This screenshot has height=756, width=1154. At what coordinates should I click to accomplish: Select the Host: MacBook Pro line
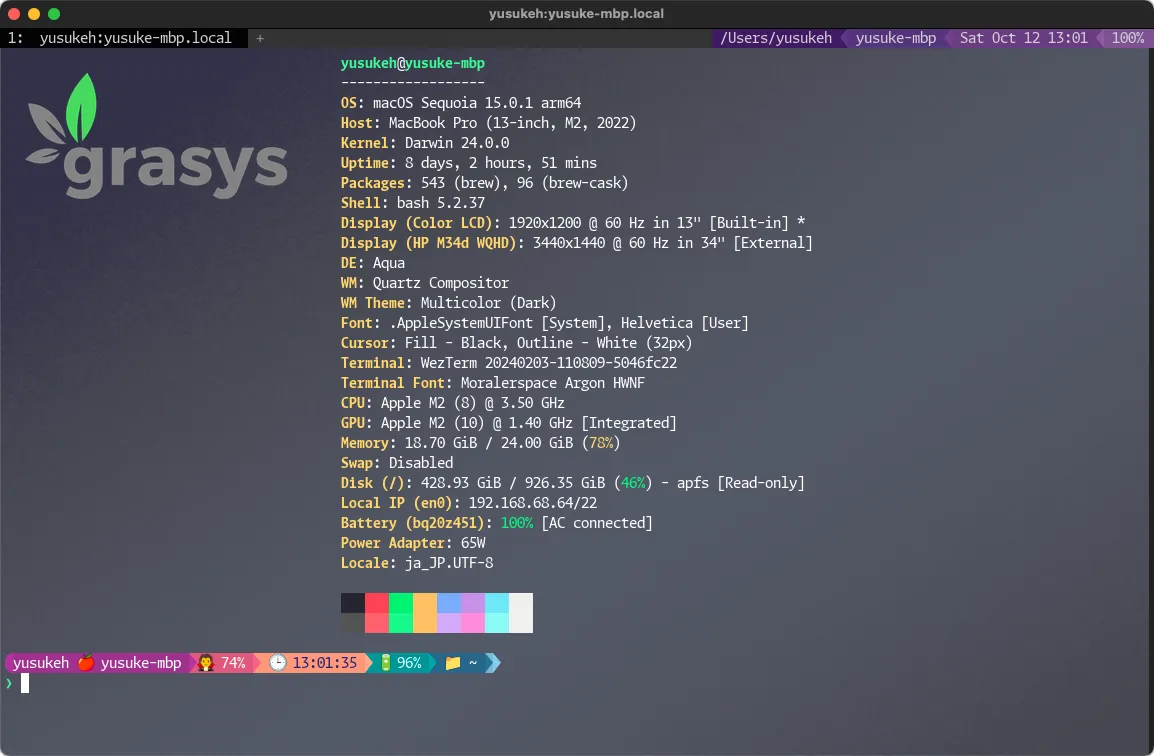pyautogui.click(x=488, y=123)
